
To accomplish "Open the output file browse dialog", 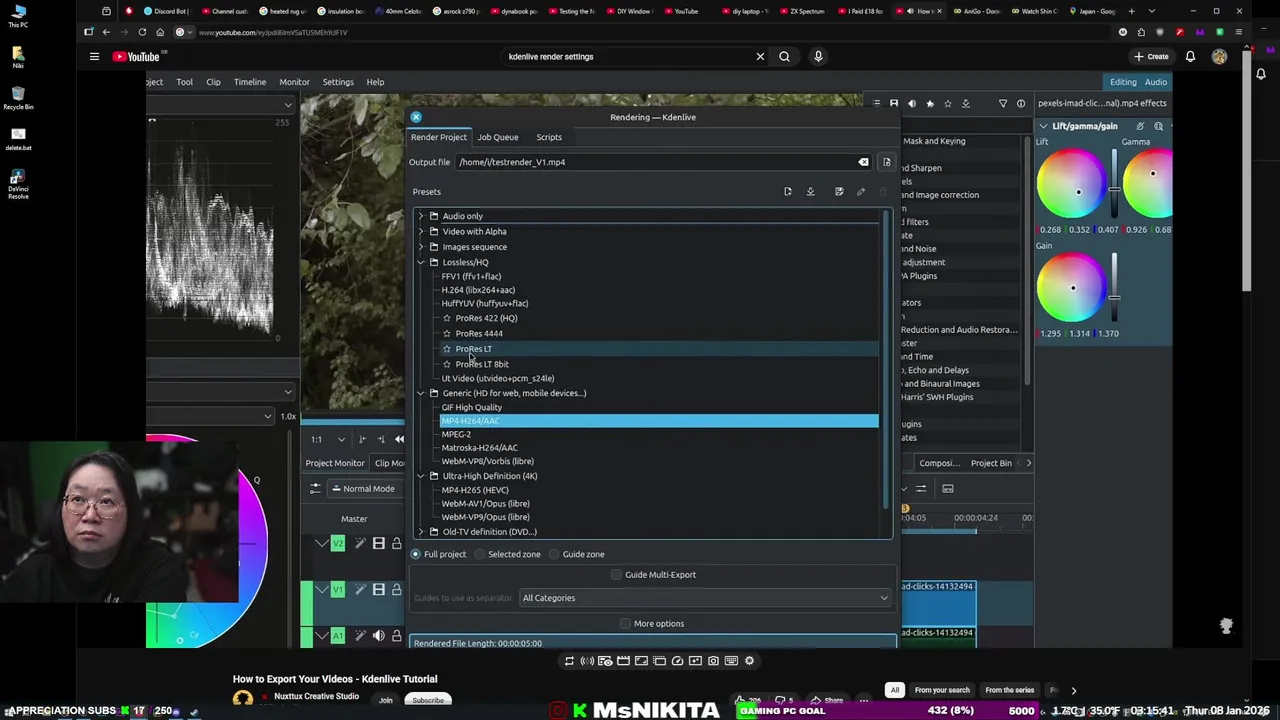I will click(886, 162).
